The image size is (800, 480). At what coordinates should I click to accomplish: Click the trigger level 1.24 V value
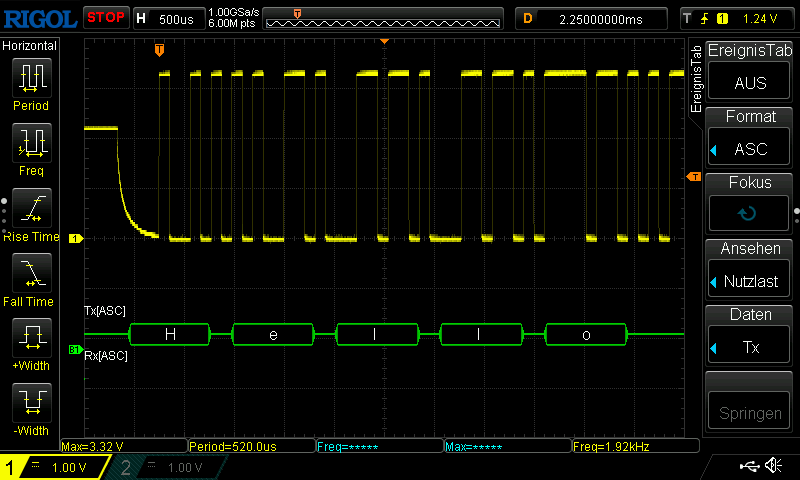tap(760, 19)
